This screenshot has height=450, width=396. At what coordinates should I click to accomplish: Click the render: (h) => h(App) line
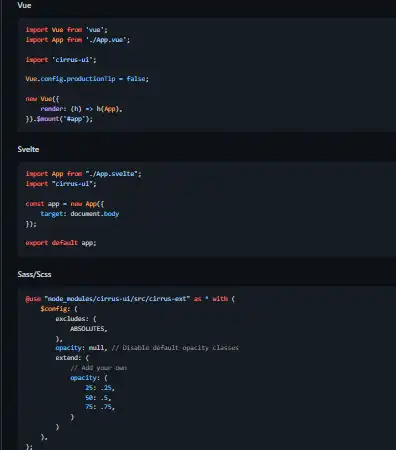point(81,109)
